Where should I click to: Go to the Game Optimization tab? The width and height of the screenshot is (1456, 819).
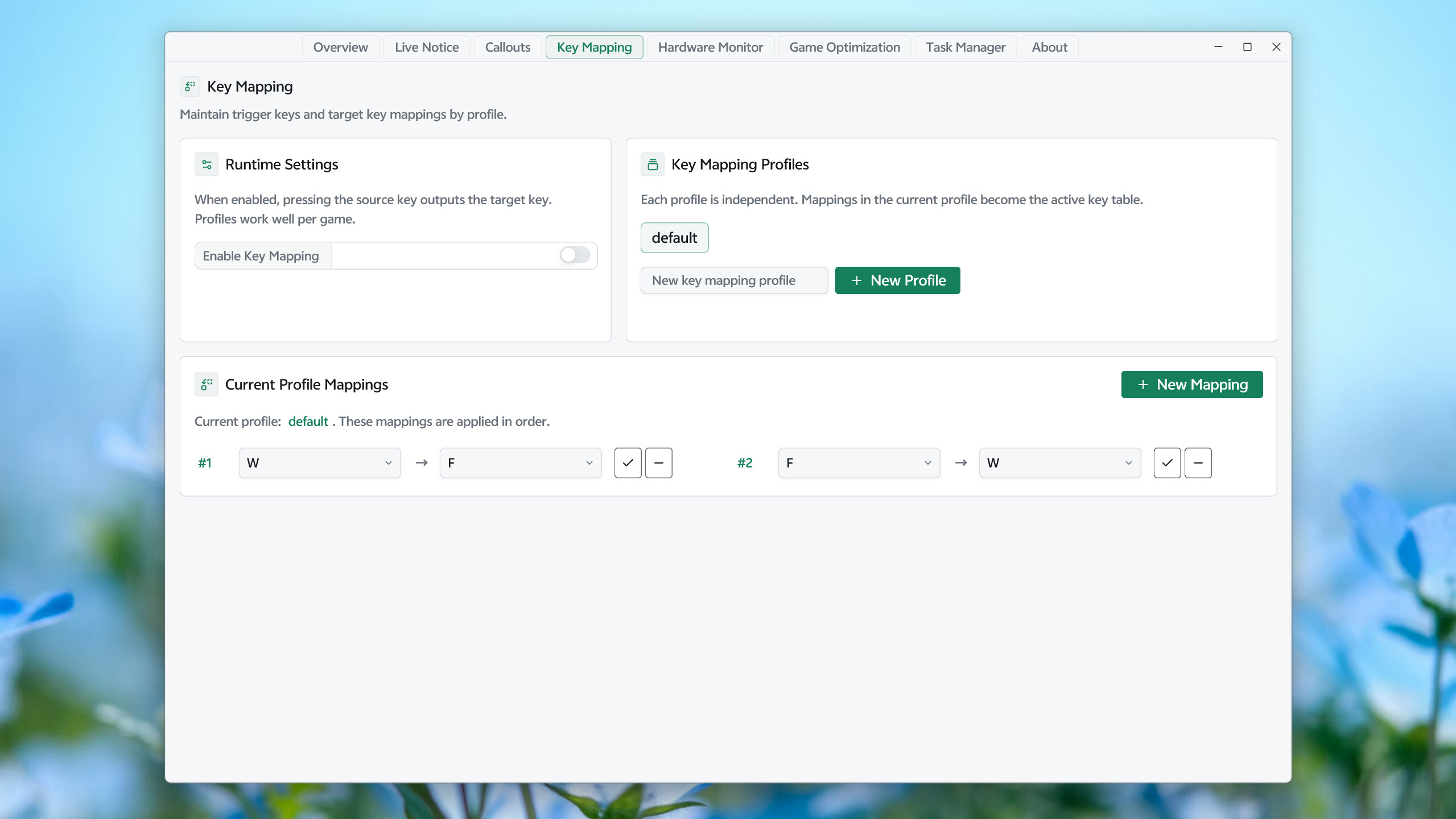click(844, 47)
